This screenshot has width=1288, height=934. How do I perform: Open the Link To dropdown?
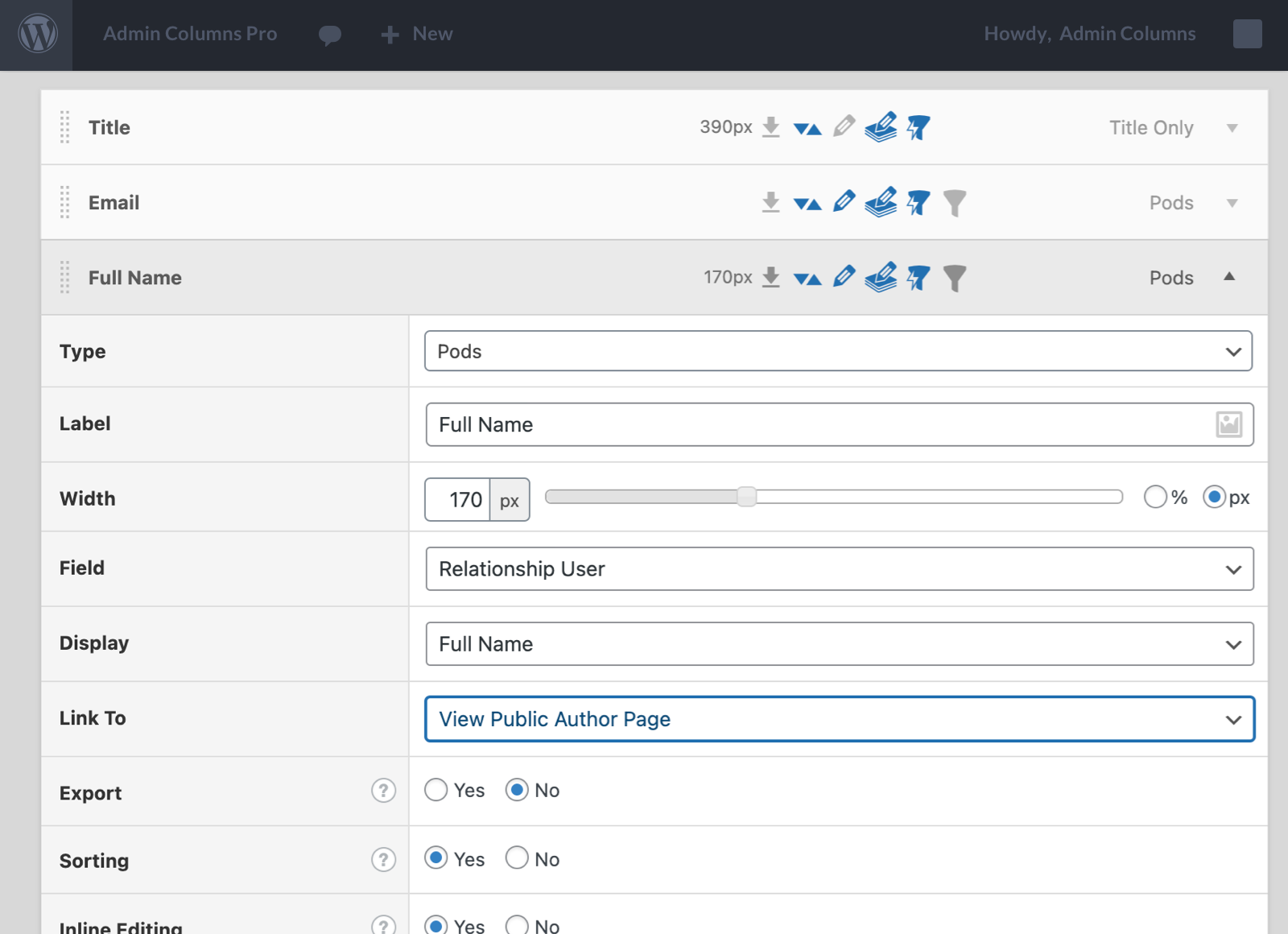tap(840, 719)
